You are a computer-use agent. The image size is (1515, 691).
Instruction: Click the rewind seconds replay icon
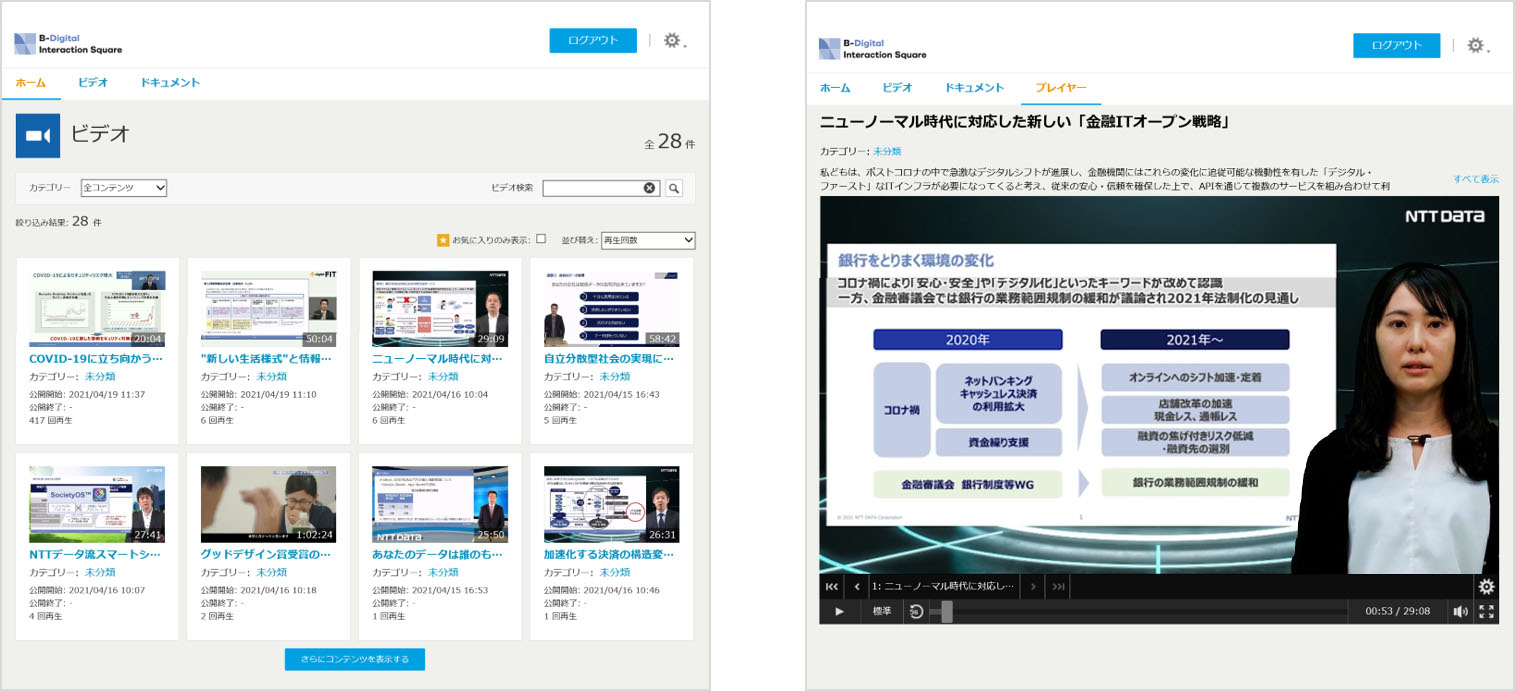(915, 611)
